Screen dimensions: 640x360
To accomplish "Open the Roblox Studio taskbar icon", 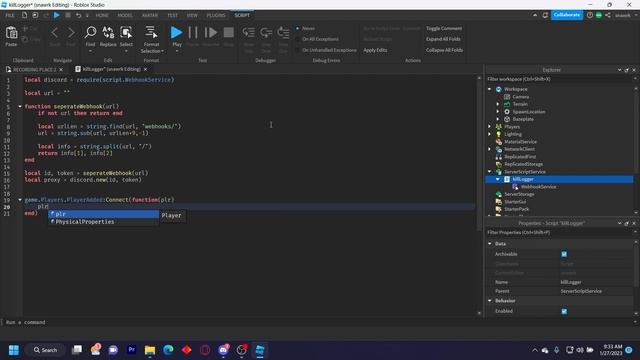I will point(260,350).
